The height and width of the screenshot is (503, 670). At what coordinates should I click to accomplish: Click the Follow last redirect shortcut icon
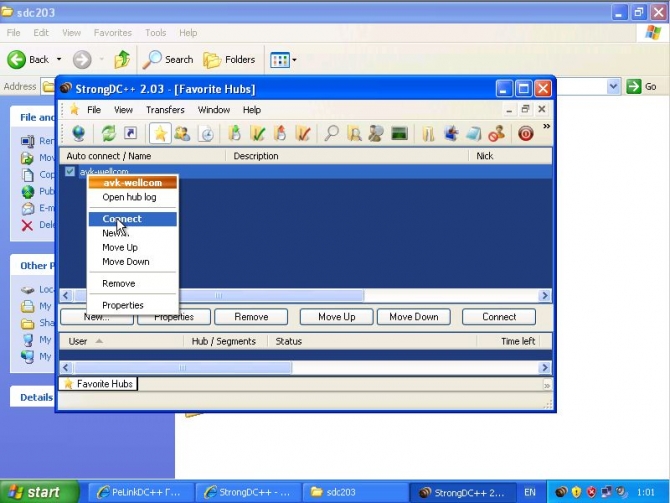[x=130, y=133]
